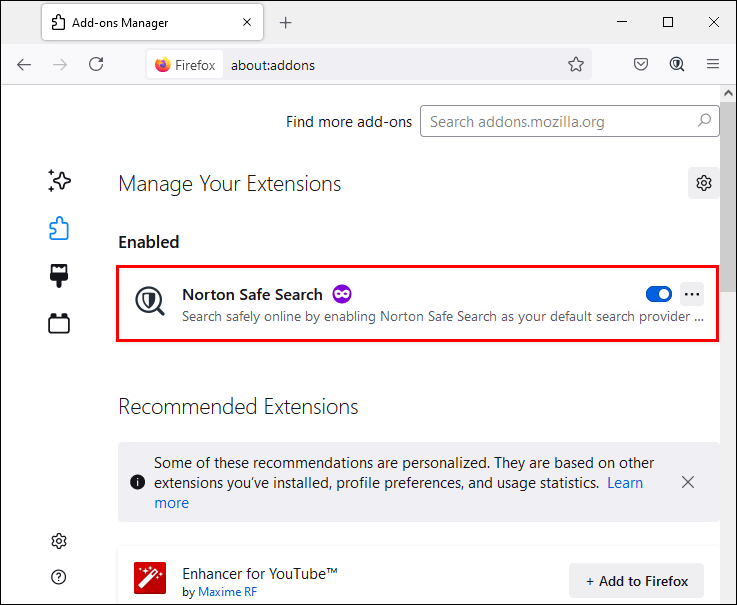Open the Themes sidebar category
737x605 pixels.
coord(59,276)
